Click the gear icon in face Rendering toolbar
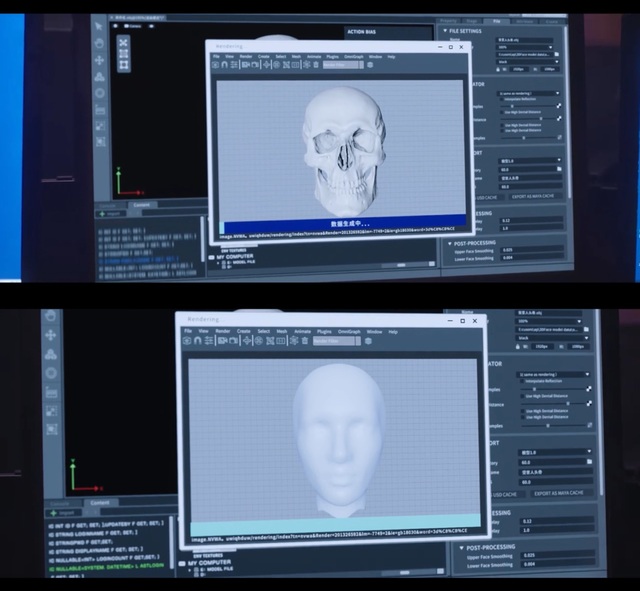 coord(369,341)
